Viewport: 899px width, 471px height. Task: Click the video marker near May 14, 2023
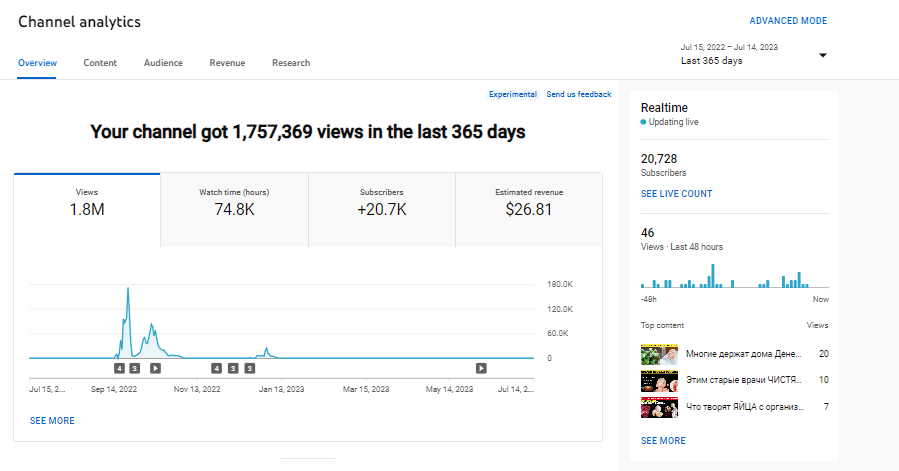coord(481,368)
